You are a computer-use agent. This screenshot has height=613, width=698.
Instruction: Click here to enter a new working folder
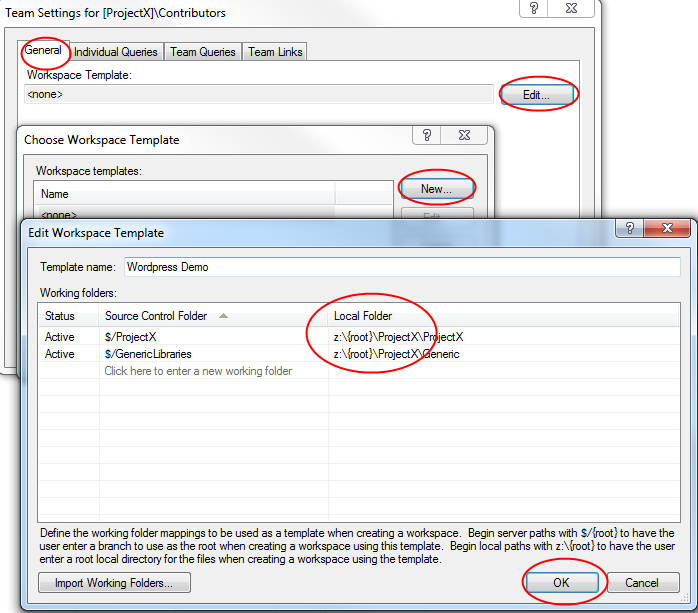[198, 371]
